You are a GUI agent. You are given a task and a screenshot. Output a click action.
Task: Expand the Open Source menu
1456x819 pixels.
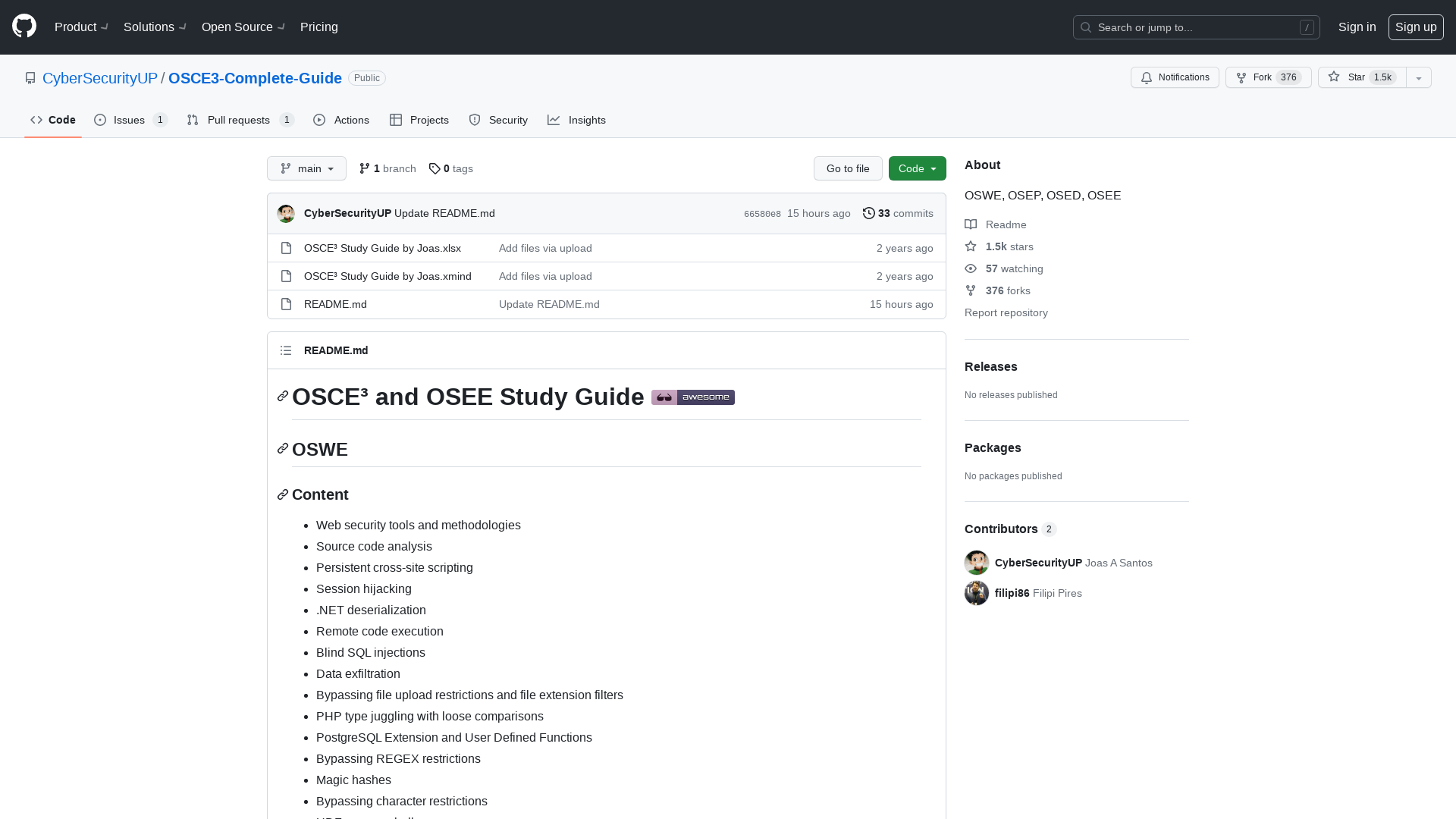tap(243, 27)
